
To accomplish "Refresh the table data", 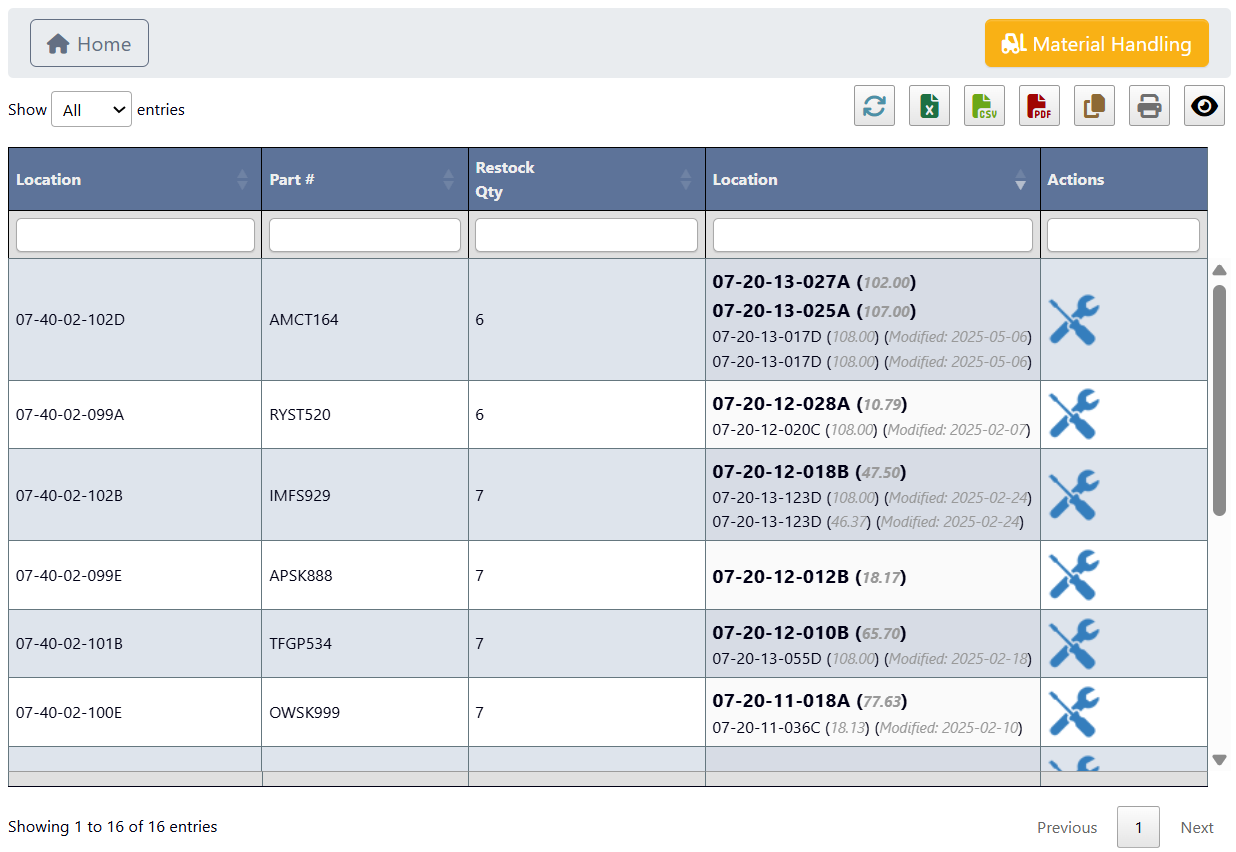I will pyautogui.click(x=874, y=105).
